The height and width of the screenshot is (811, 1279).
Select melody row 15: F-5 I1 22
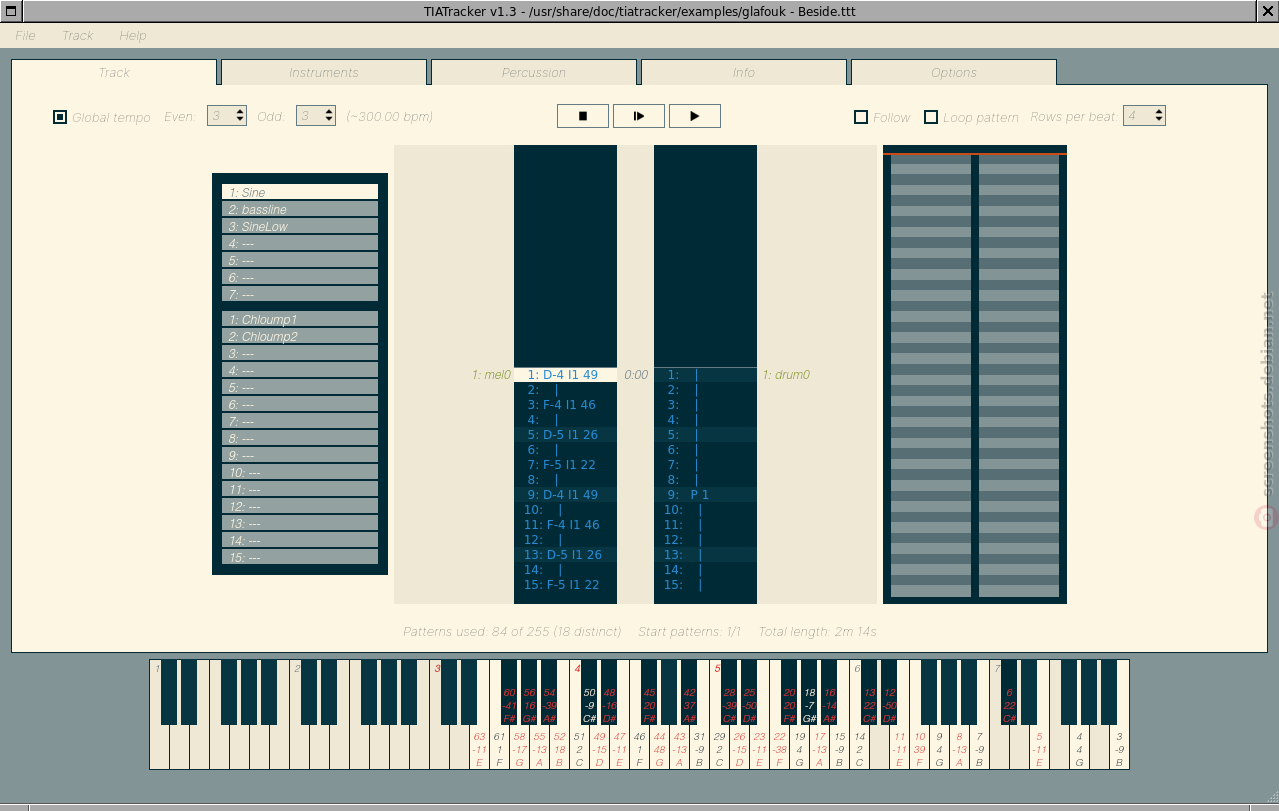pos(565,585)
